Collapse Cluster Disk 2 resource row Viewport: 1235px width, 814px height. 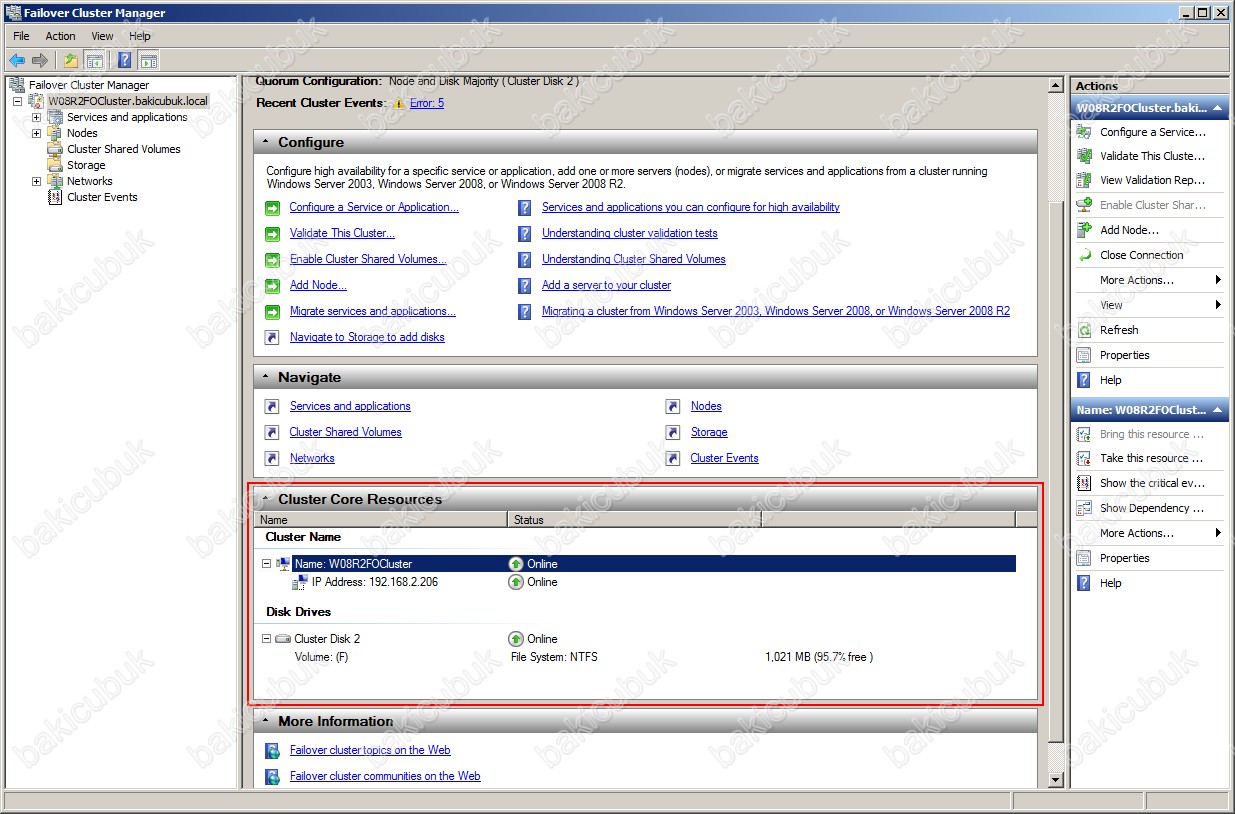tap(266, 639)
